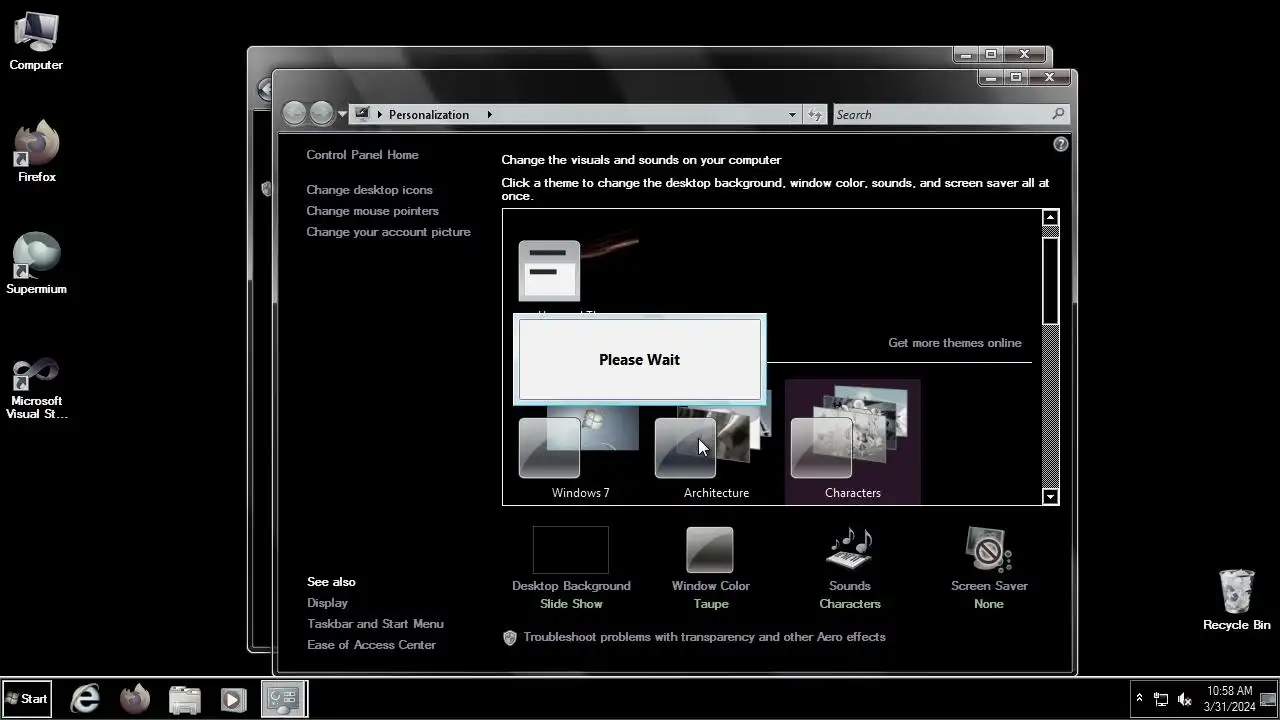Open the media player taskbar icon
Image resolution: width=1280 pixels, height=720 pixels.
[x=233, y=699]
